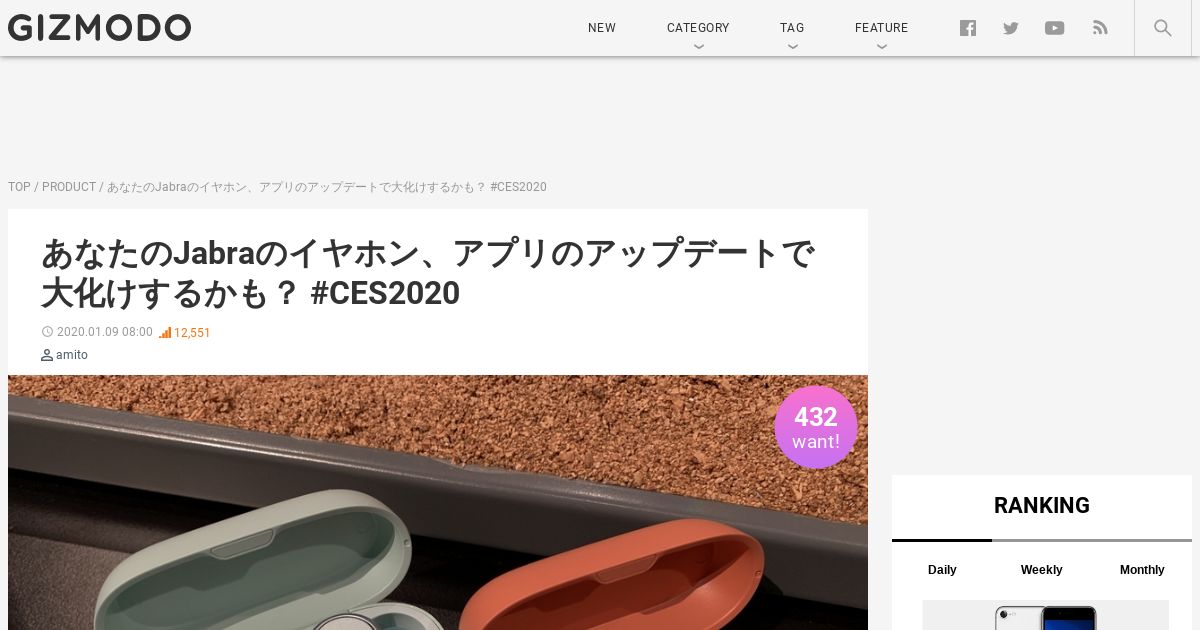
Task: Open the NEW menu item
Action: pyautogui.click(x=602, y=28)
